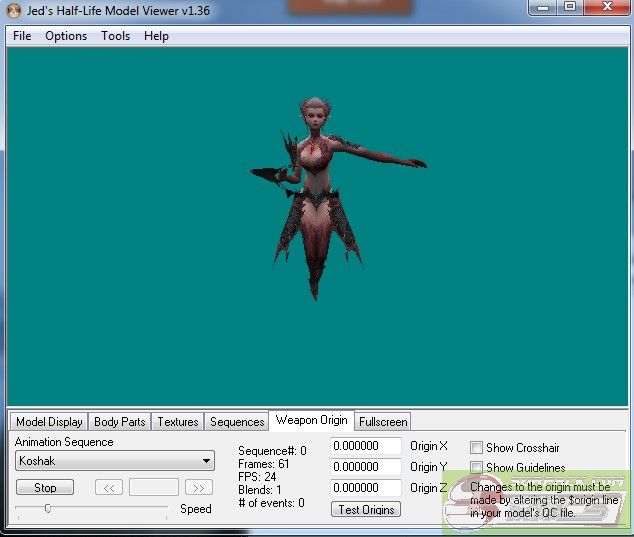Switch to the Textures tab
The image size is (634, 537).
pyautogui.click(x=177, y=422)
